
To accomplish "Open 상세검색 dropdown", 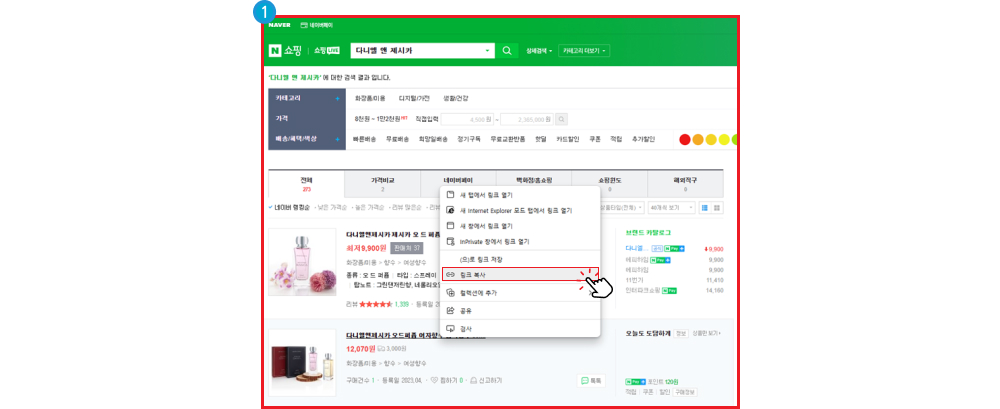I will (x=540, y=50).
